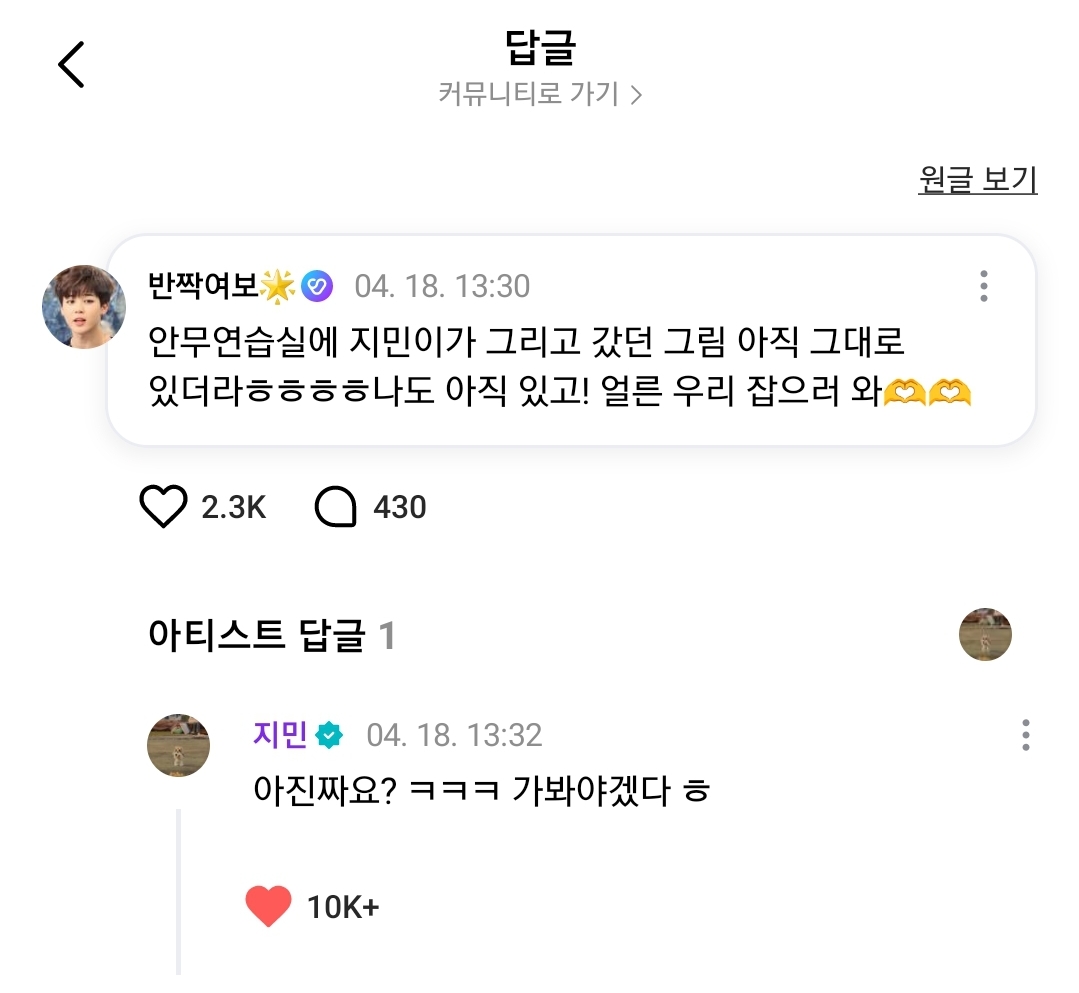Select the 아티스트 답글 1 heading

(x=271, y=636)
